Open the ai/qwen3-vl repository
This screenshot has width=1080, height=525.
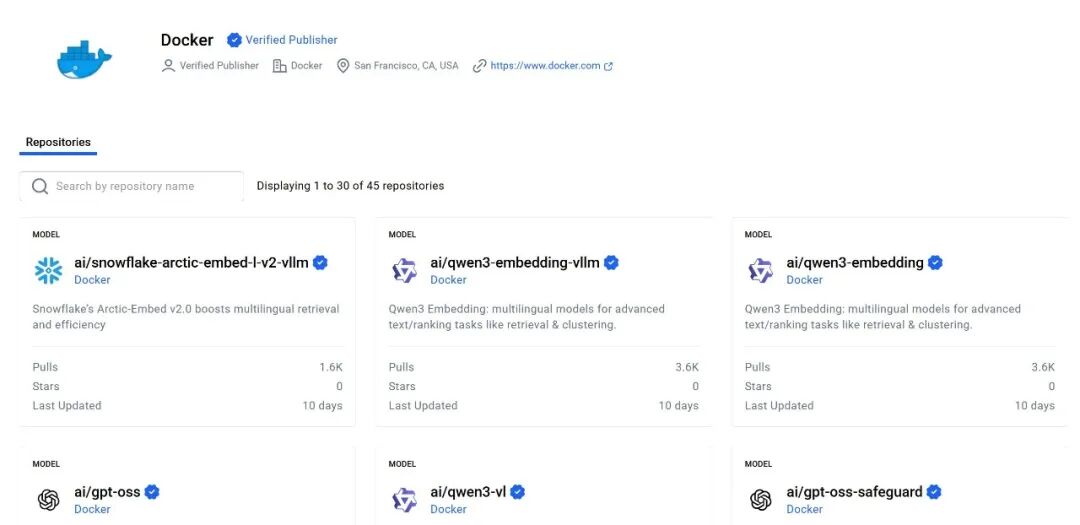point(468,492)
